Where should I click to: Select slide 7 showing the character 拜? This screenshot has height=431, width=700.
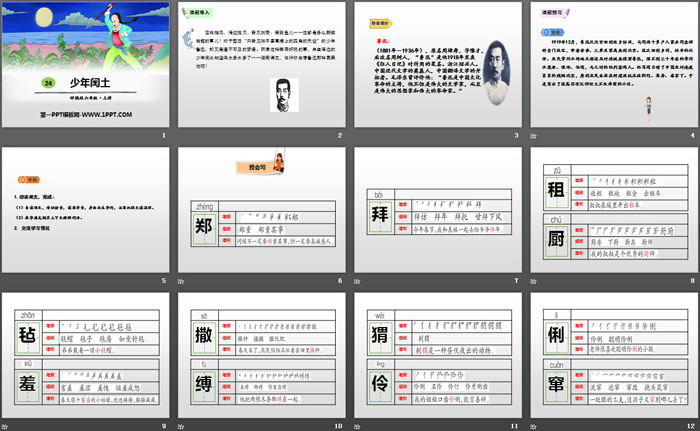(438, 210)
